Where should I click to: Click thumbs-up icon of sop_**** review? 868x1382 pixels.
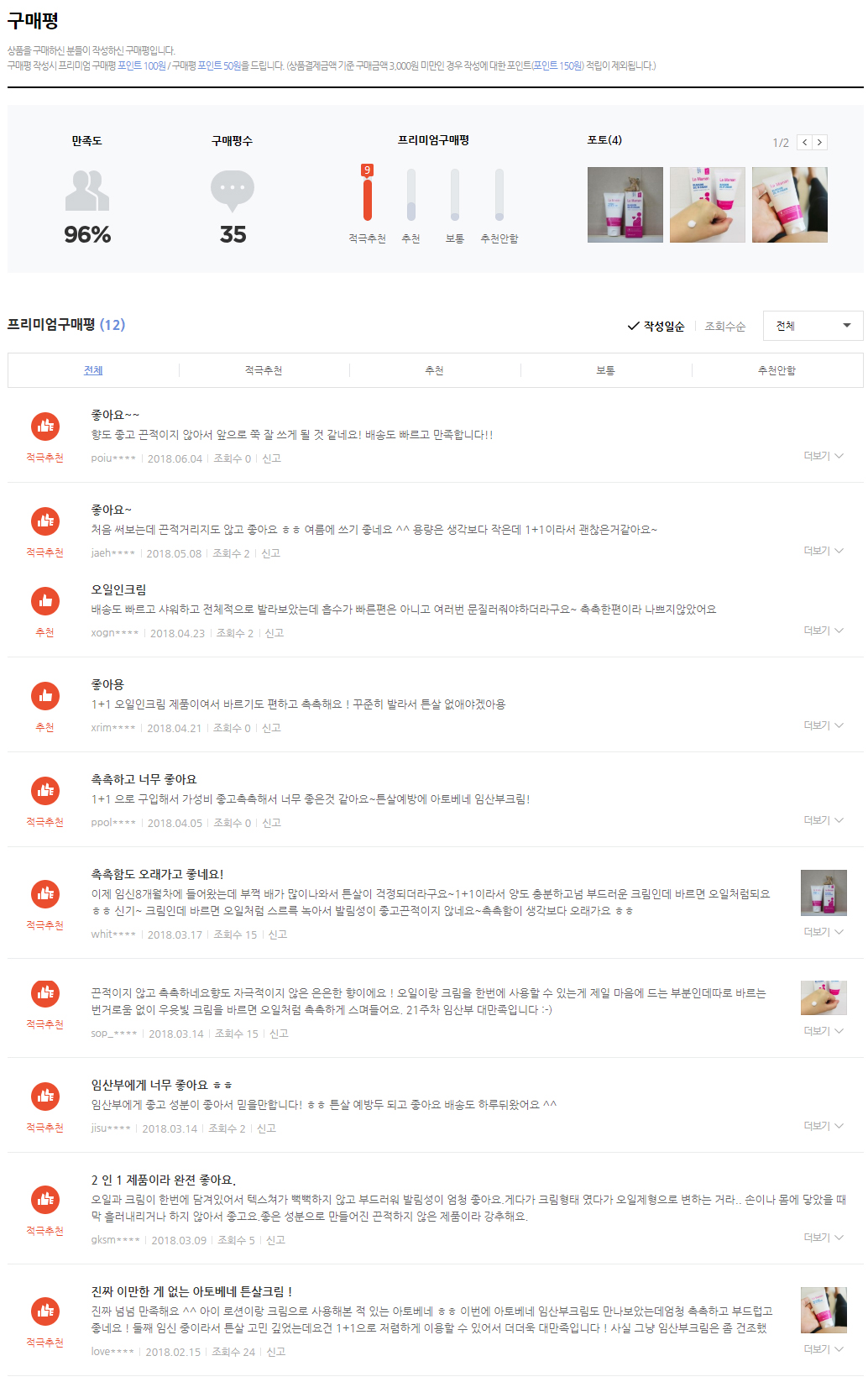(x=45, y=993)
